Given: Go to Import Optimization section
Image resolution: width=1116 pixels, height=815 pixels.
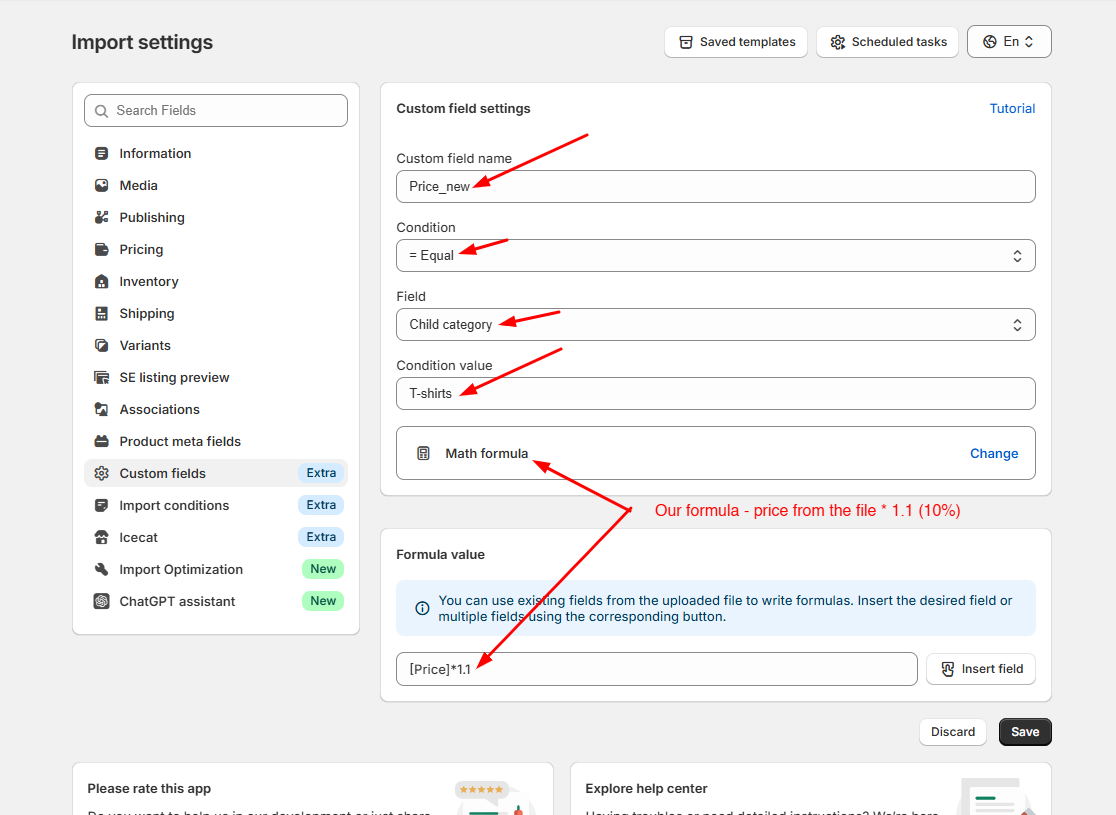Looking at the screenshot, I should click(x=216, y=570).
